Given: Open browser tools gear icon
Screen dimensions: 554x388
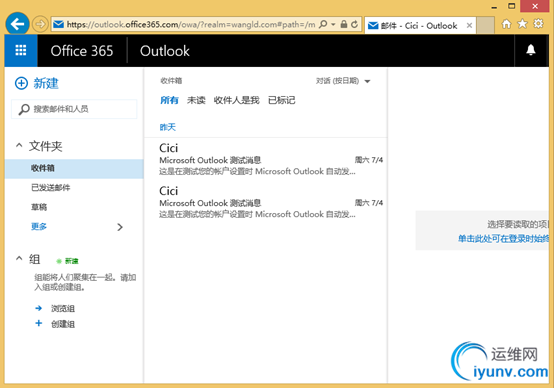Looking at the screenshot, I should pyautogui.click(x=538, y=24).
